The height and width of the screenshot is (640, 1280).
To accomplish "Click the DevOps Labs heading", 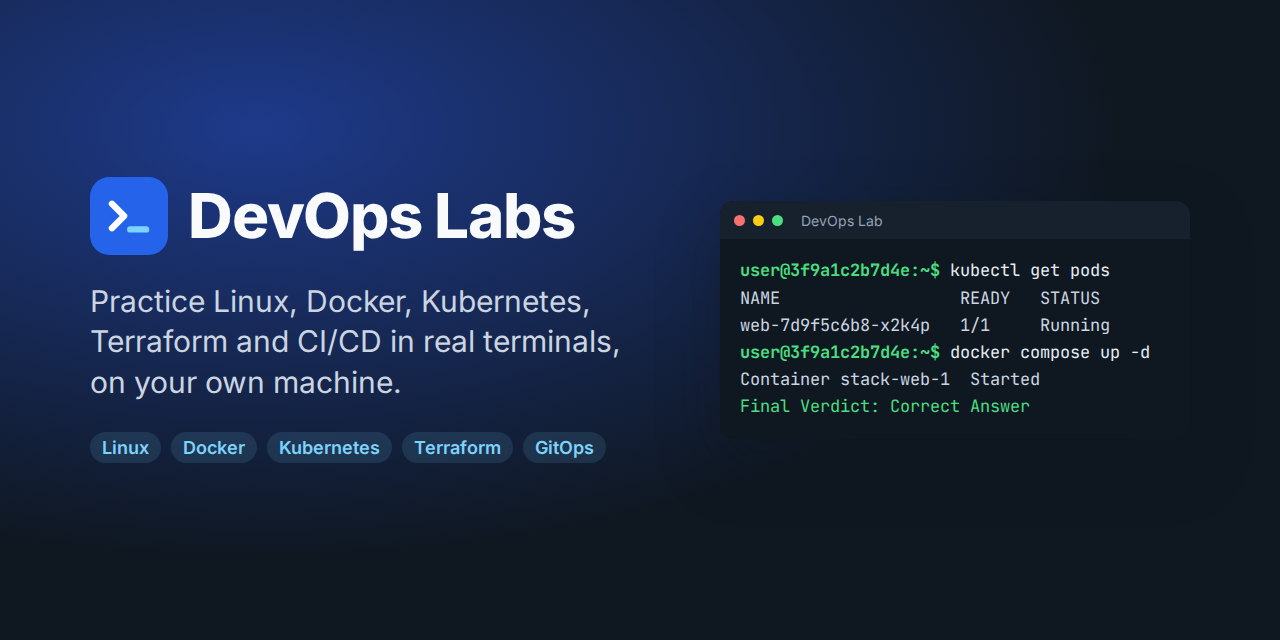I will pyautogui.click(x=382, y=216).
